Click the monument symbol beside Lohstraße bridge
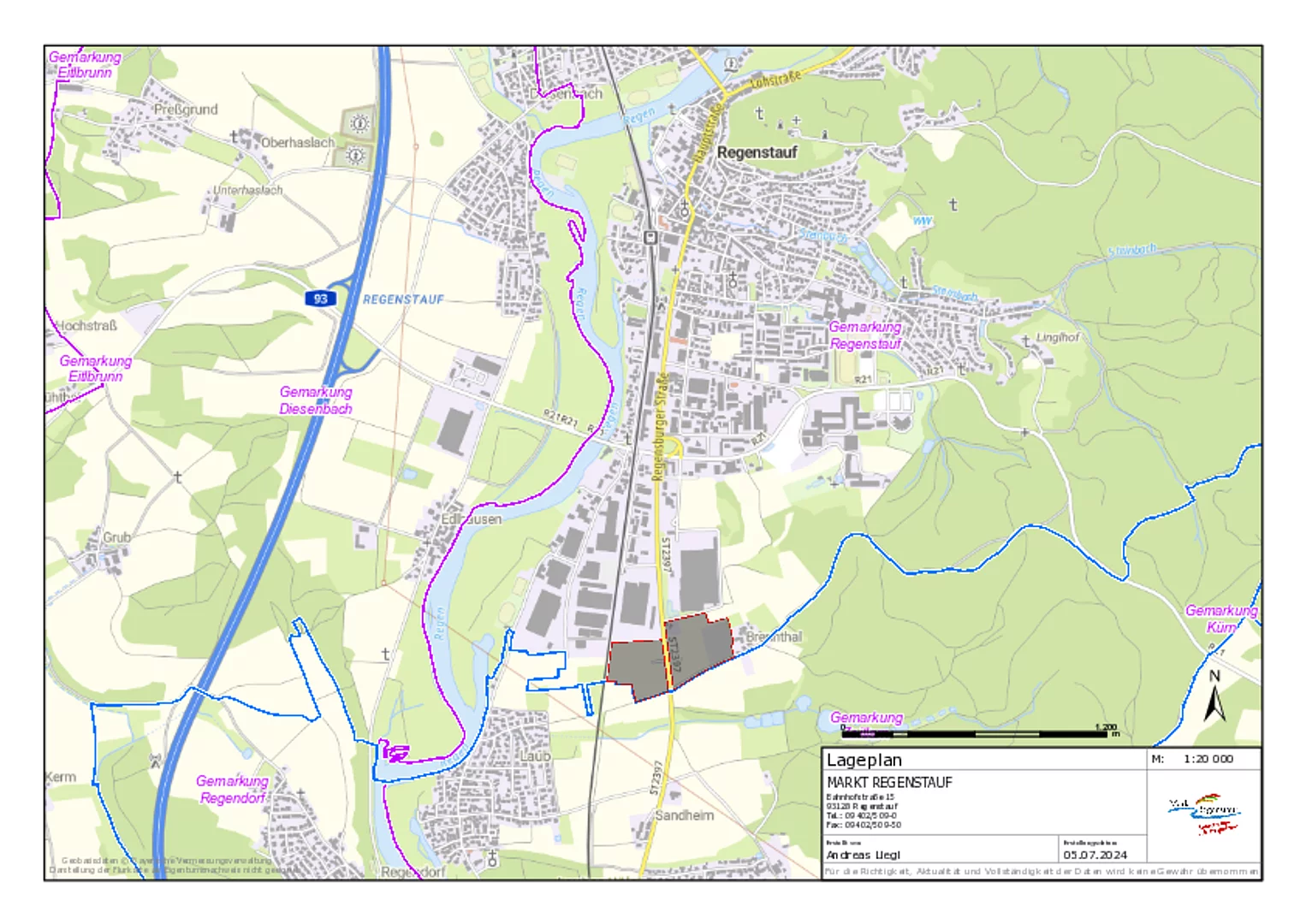The image size is (1306, 924). coord(731,64)
